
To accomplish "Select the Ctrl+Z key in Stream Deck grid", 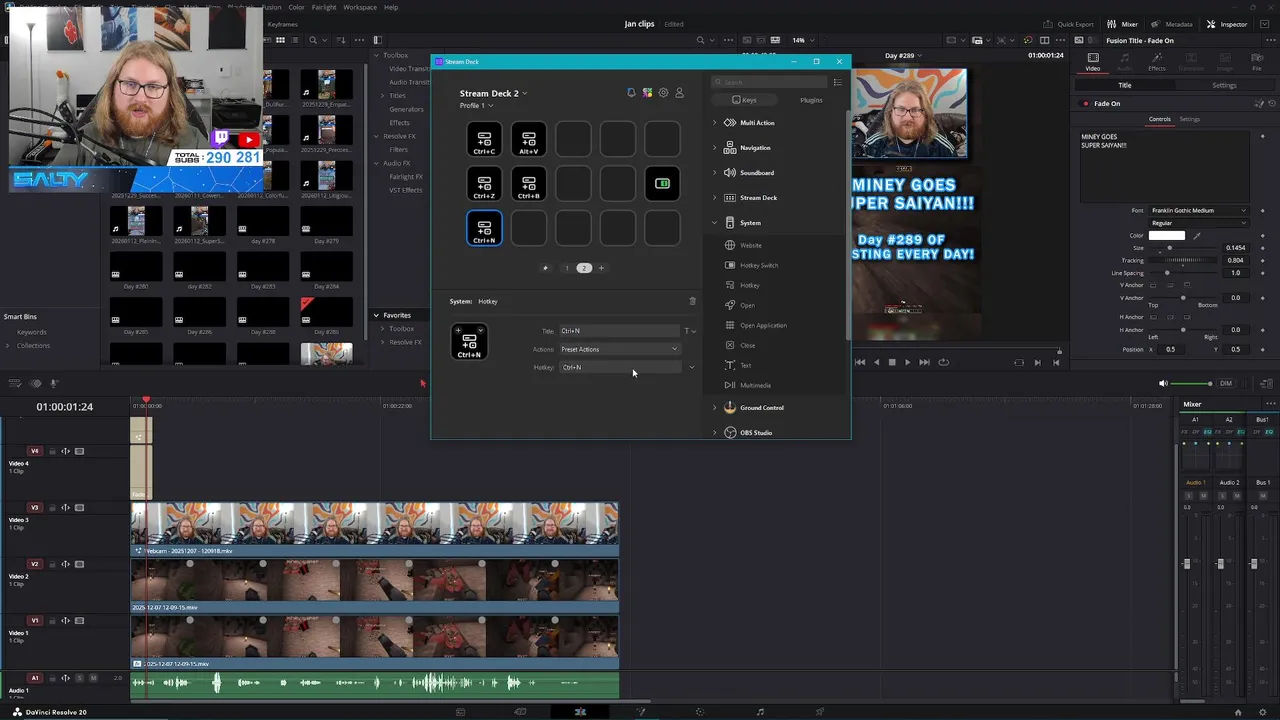I will (x=484, y=185).
